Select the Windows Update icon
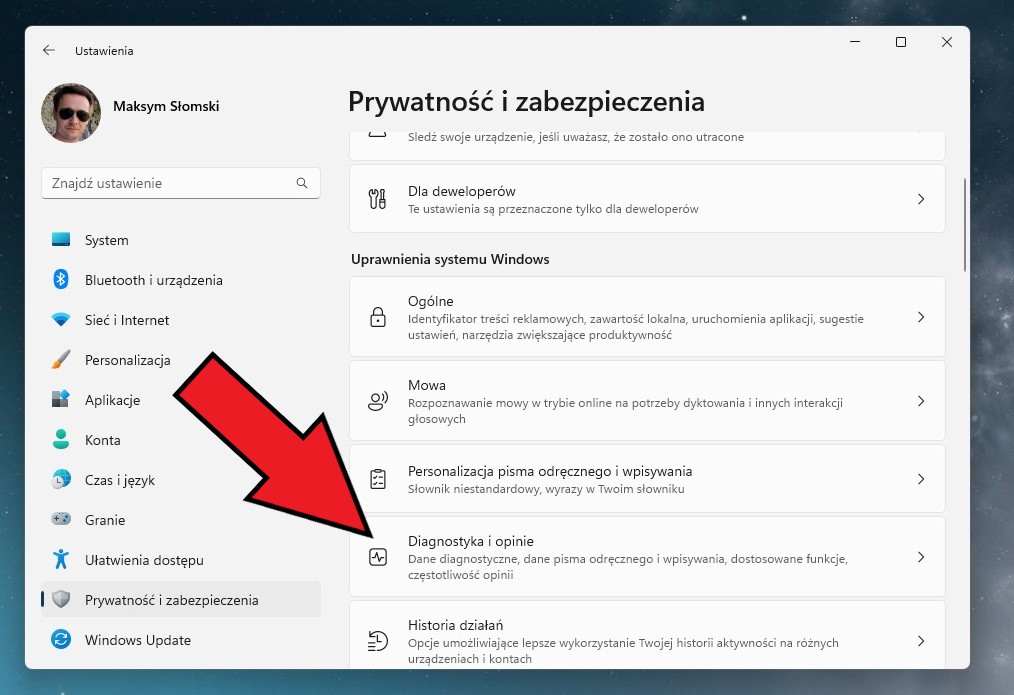This screenshot has width=1014, height=695. click(62, 640)
